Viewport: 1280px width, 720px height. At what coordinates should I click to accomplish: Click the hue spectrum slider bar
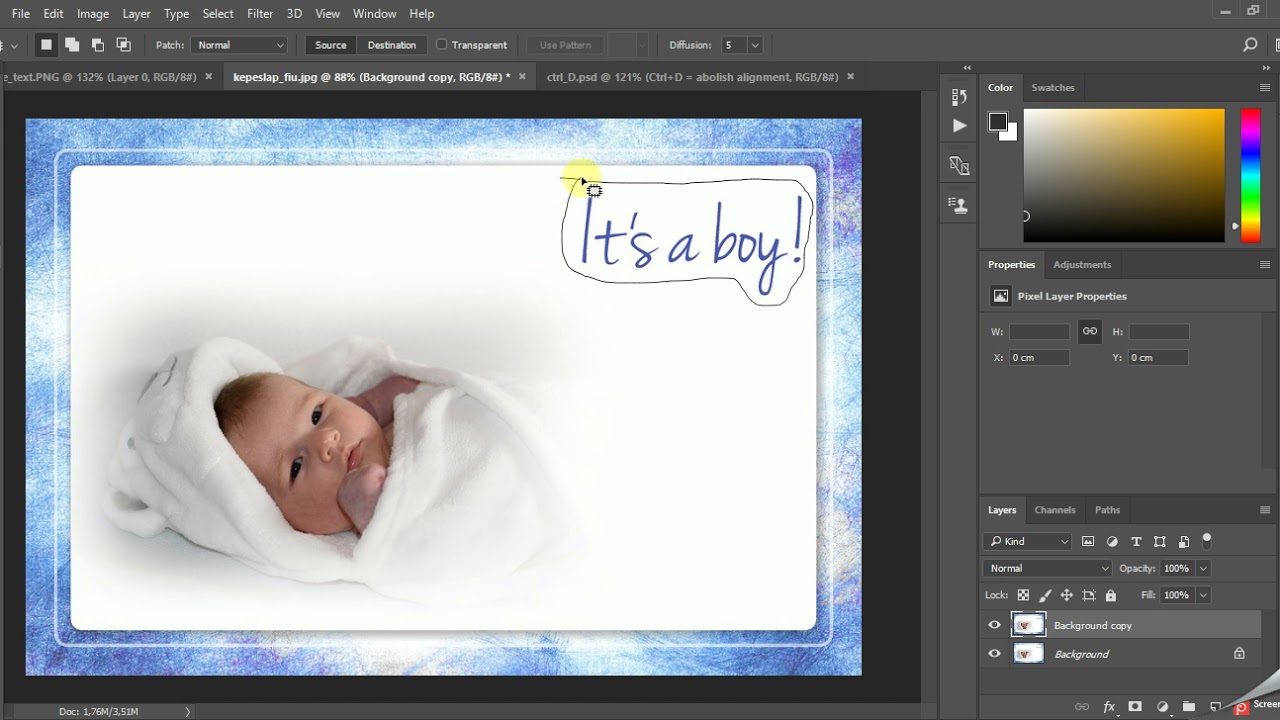[1250, 175]
